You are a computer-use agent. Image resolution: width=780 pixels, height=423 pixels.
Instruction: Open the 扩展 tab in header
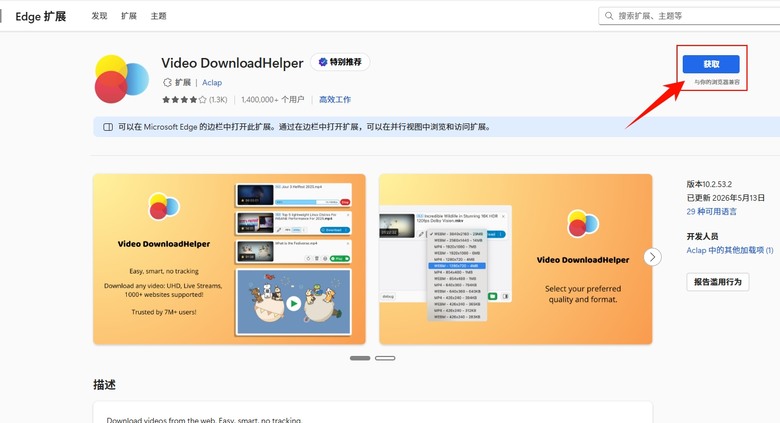point(129,16)
